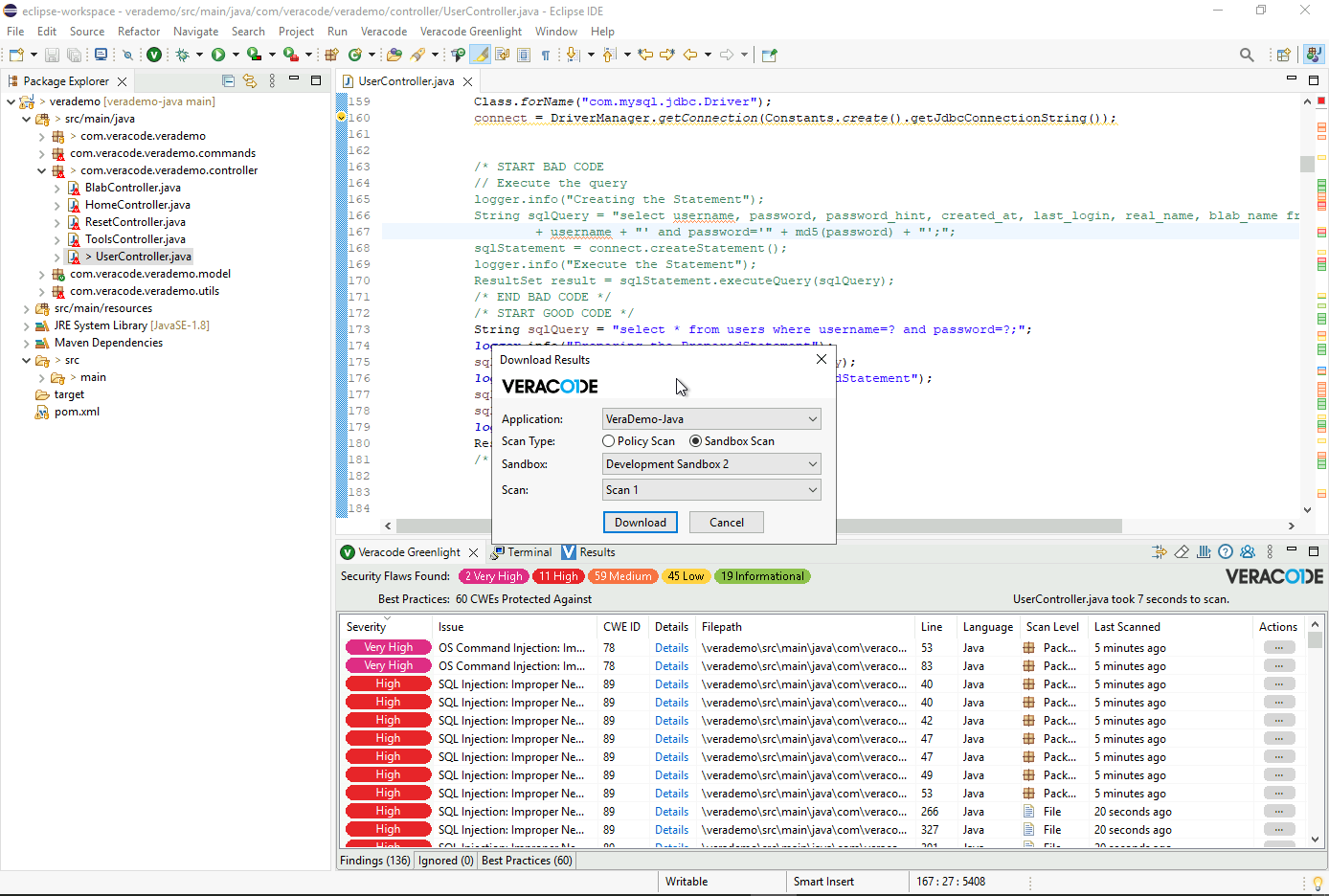Click the Coverage run icon

[x=254, y=55]
